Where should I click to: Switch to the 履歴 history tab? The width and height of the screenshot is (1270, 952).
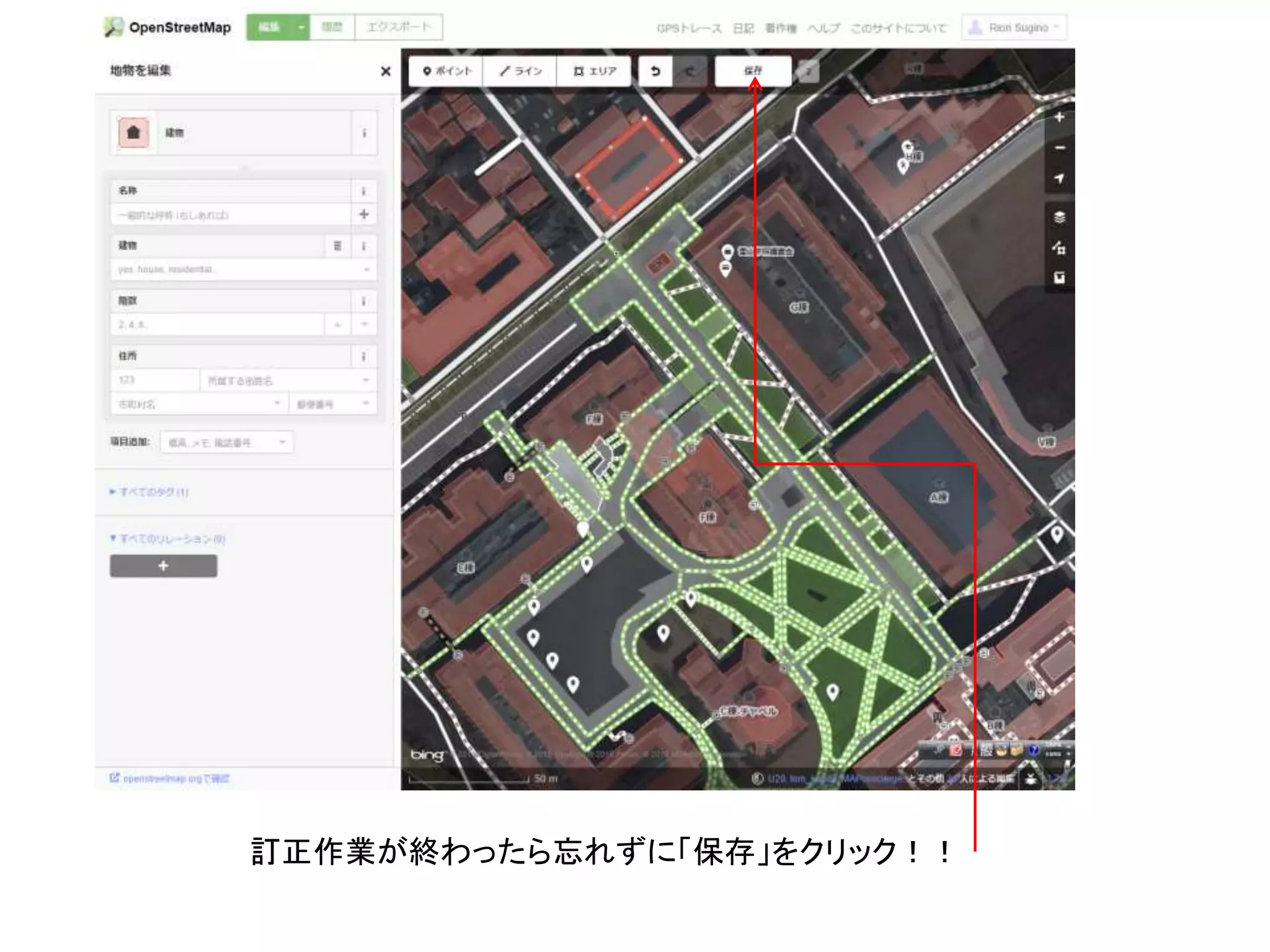(332, 27)
